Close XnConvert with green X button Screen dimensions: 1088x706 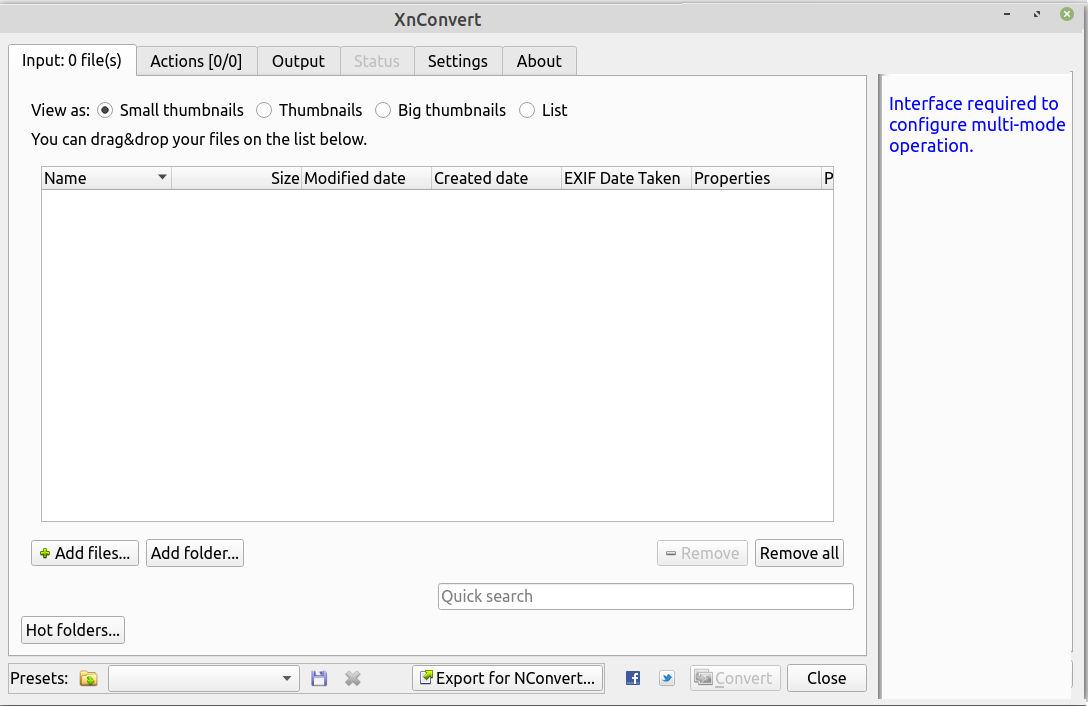(1066, 14)
